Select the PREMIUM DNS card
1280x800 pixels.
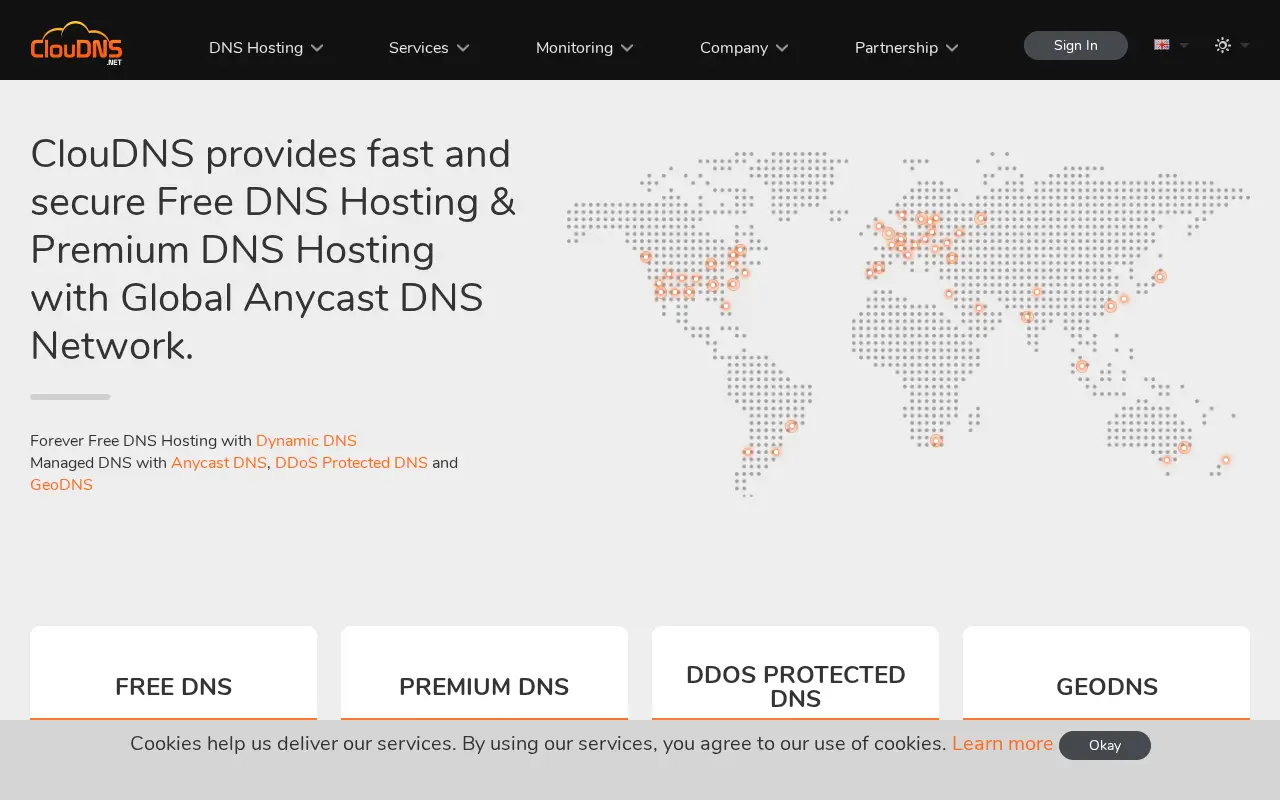484,673
